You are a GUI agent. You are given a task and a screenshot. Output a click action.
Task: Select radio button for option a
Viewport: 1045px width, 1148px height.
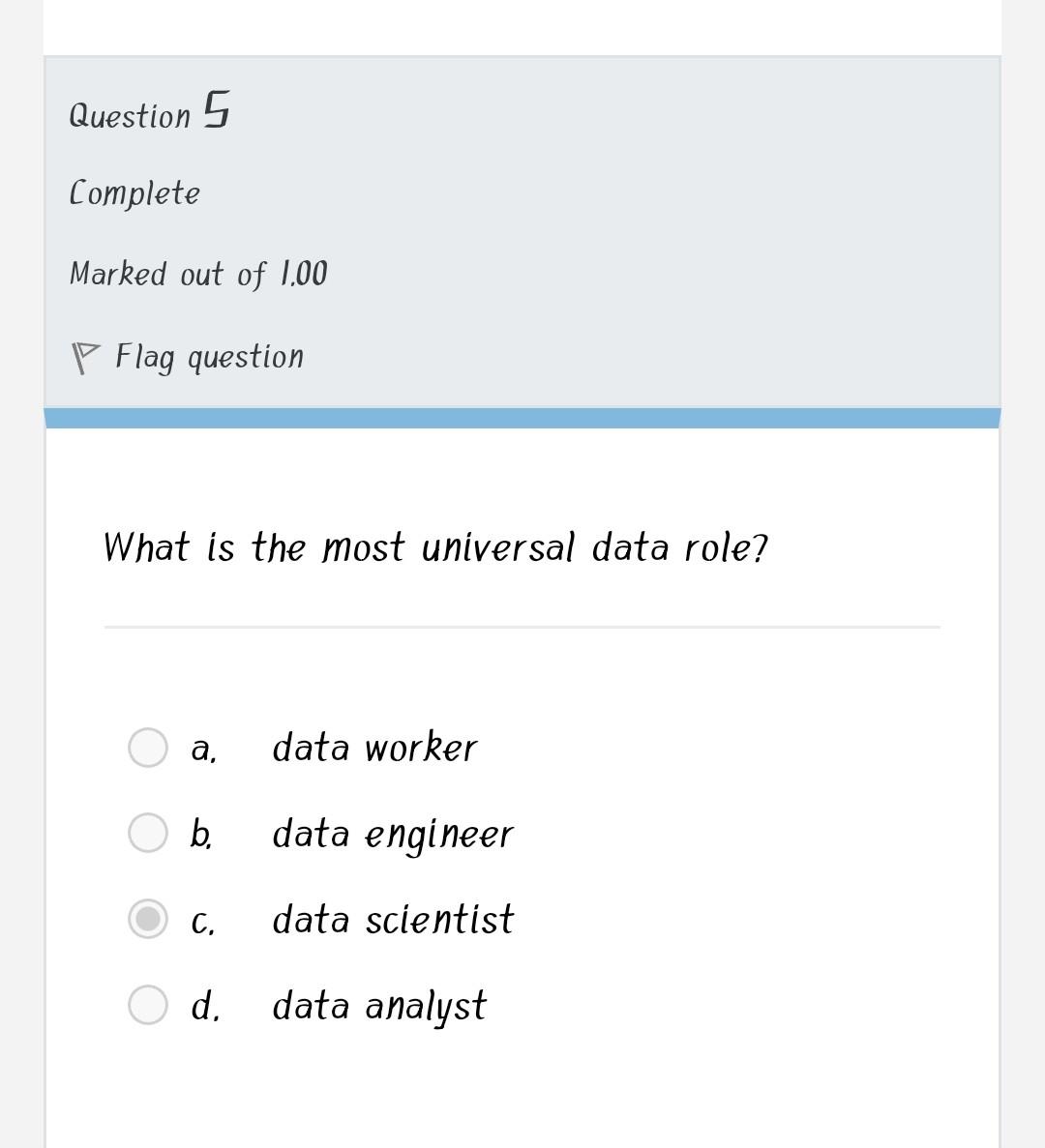pos(147,746)
